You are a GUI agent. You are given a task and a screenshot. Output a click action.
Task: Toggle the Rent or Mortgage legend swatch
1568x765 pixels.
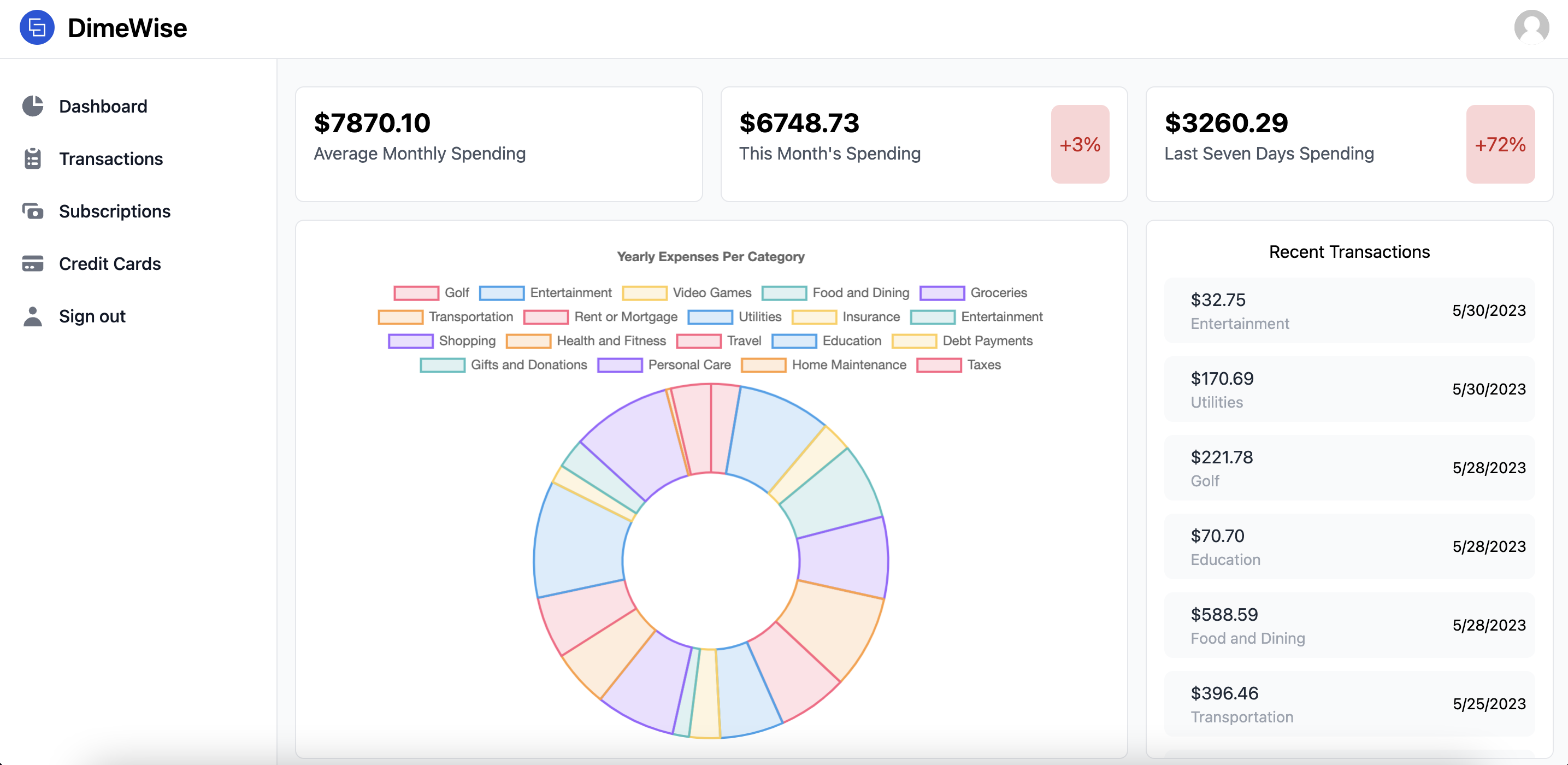coord(546,317)
